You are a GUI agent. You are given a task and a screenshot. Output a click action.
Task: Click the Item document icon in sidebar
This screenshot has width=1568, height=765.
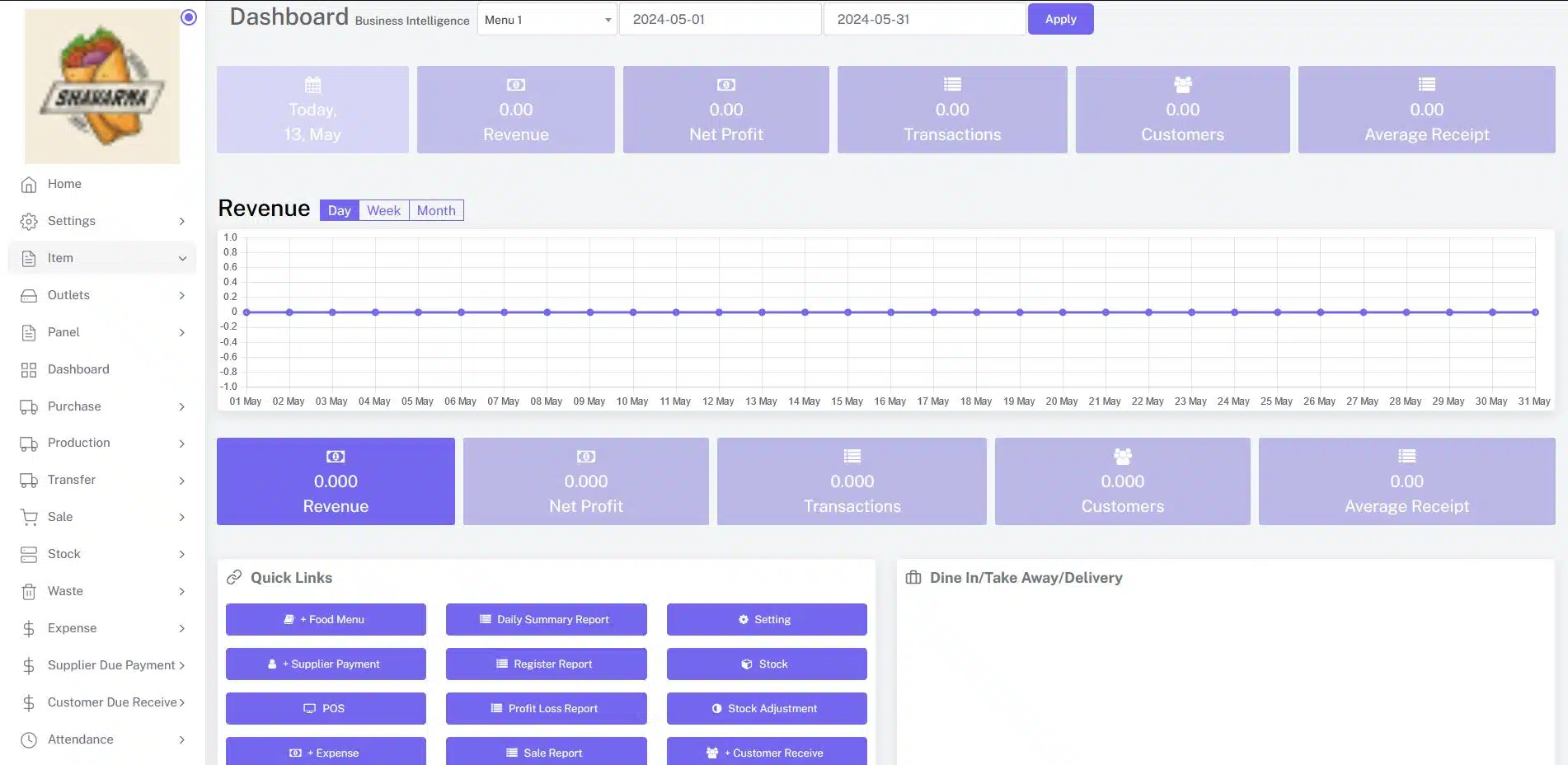click(x=29, y=259)
